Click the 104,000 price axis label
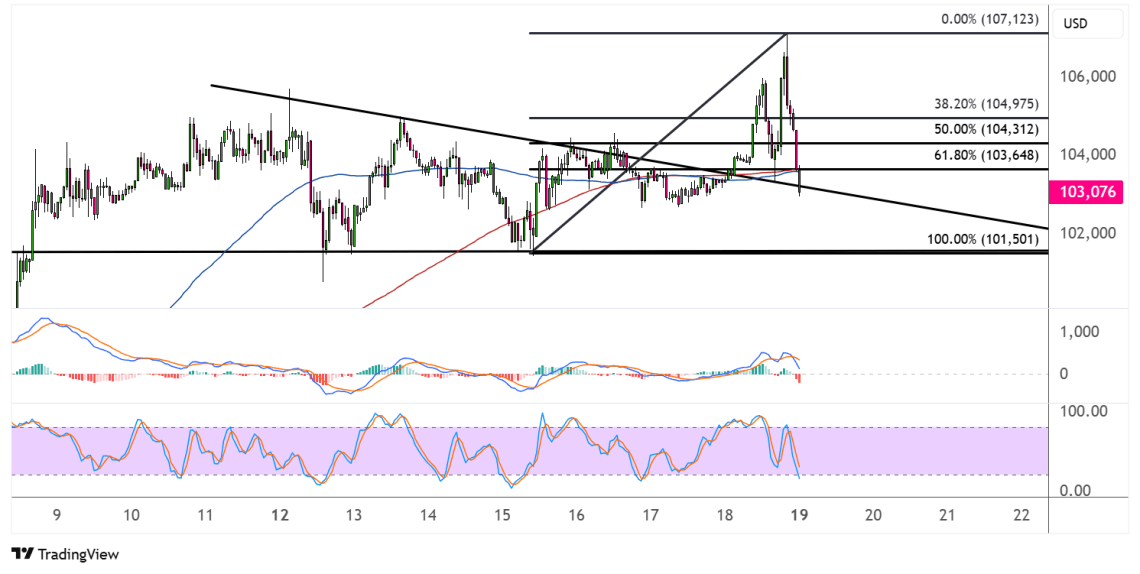 point(1089,154)
